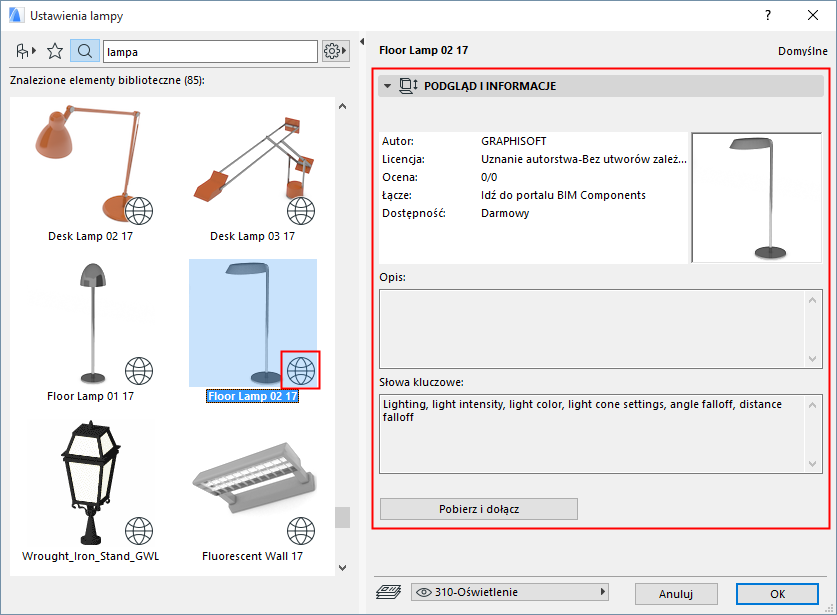The image size is (837, 615).
Task: Click the preview panel icon next to PODGLĄD
Action: tap(408, 86)
